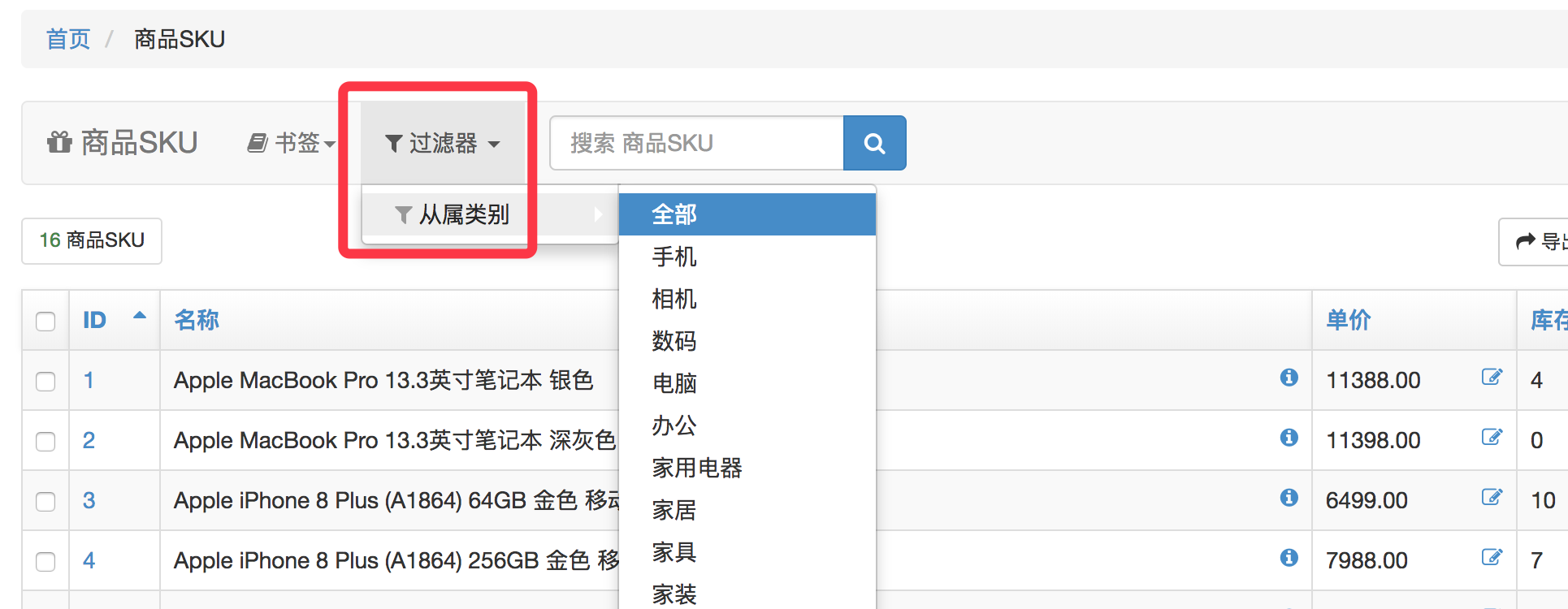Check the box for row ID 3

point(45,502)
